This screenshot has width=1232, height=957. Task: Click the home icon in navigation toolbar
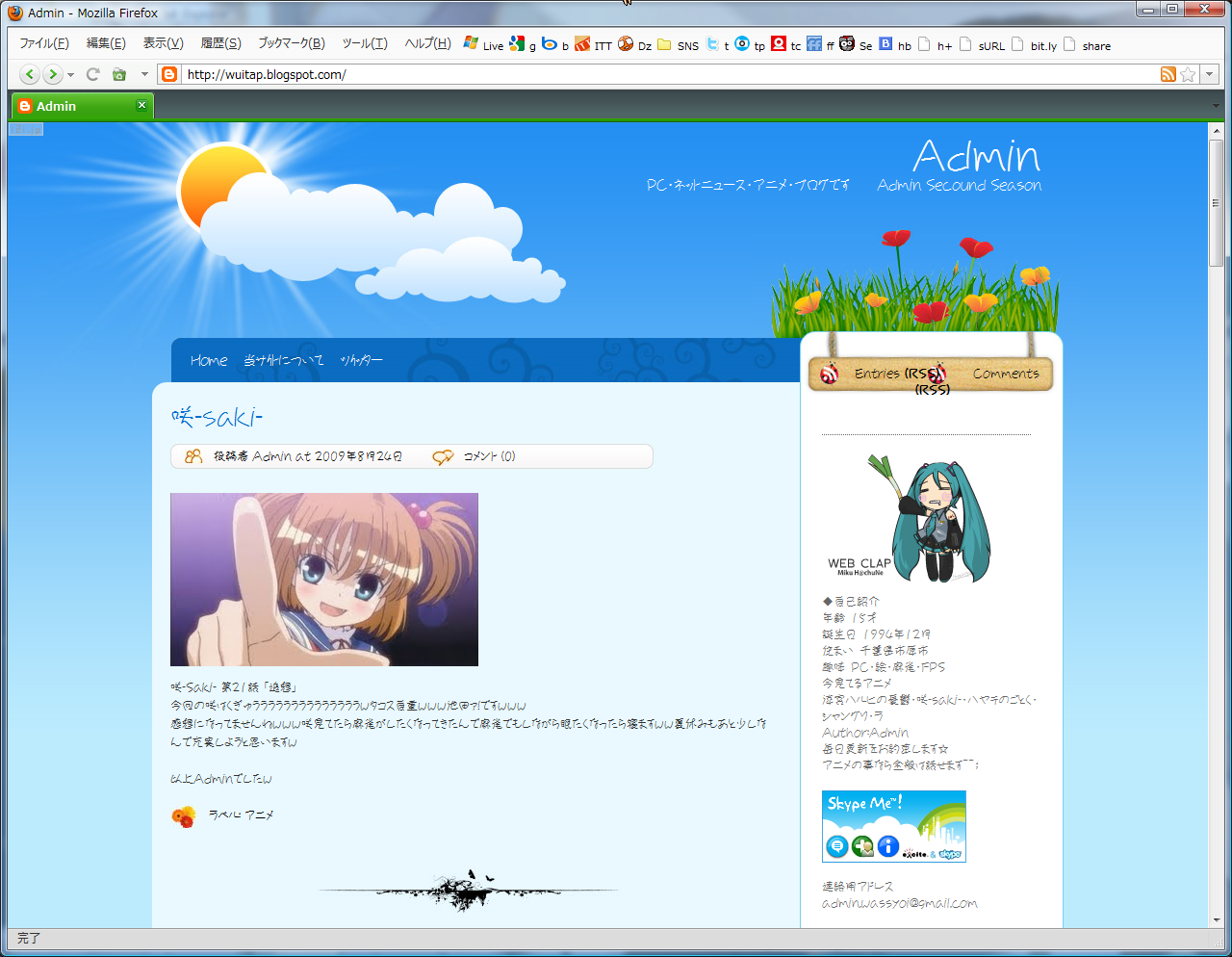[x=119, y=74]
